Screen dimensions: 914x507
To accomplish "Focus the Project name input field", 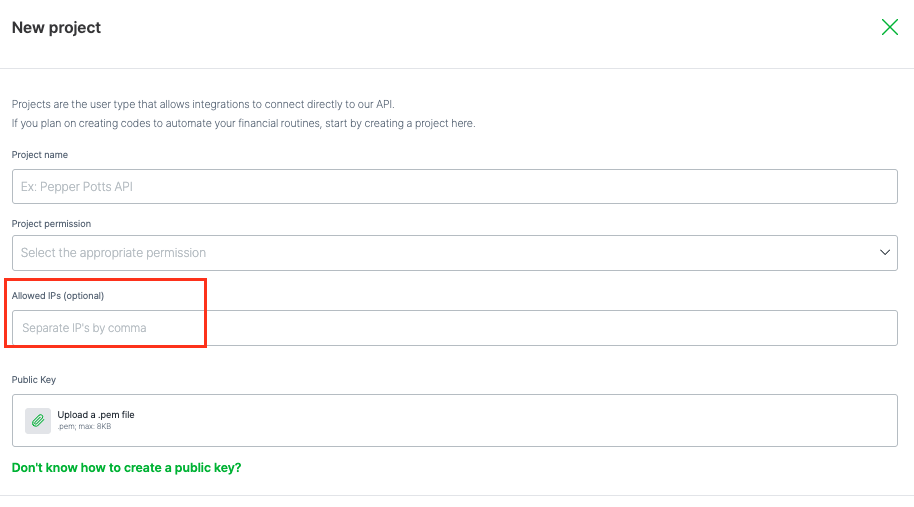I will tap(454, 187).
